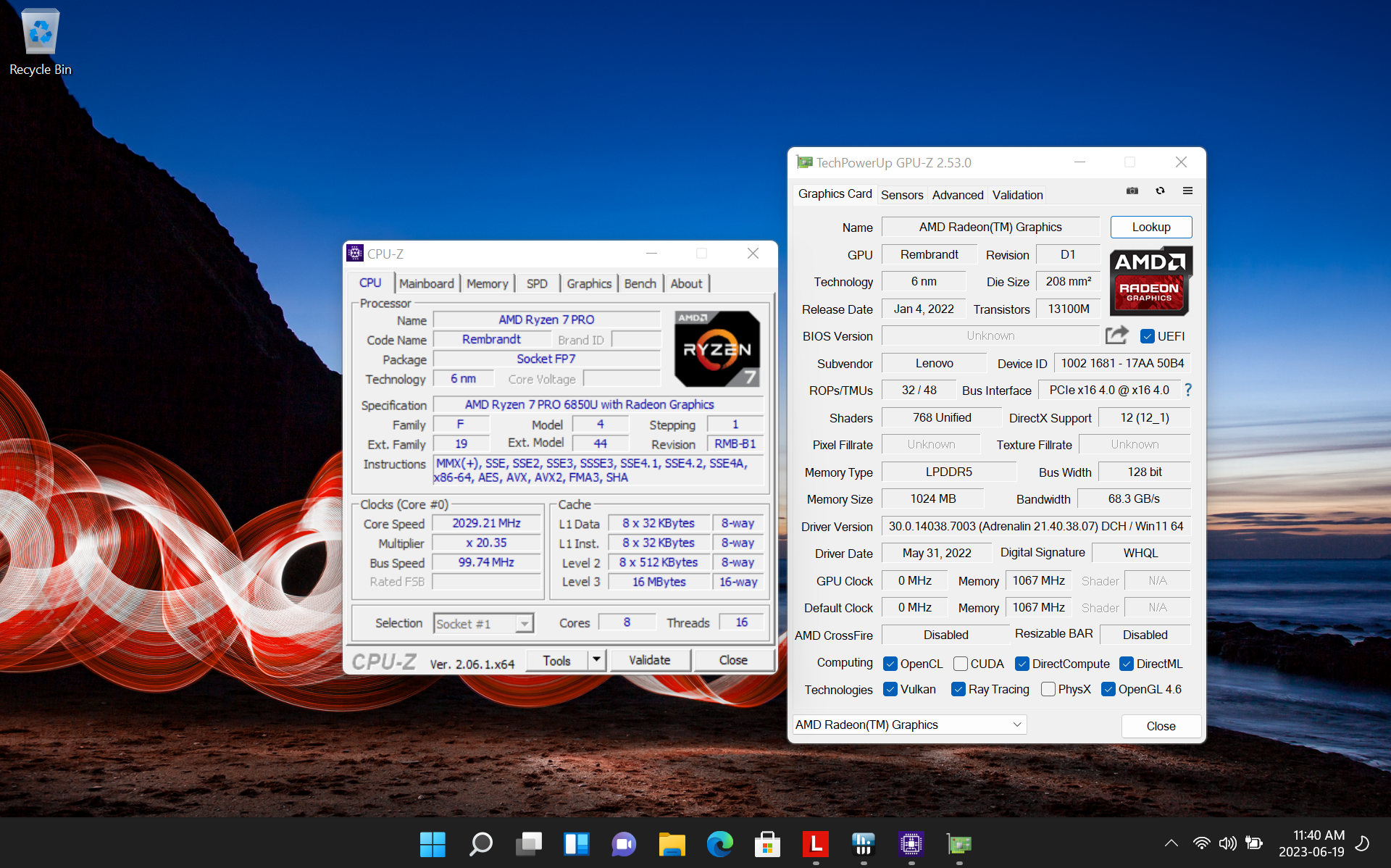The width and height of the screenshot is (1391, 868).
Task: Click the Tools button in CPU-Z
Action: click(x=556, y=660)
